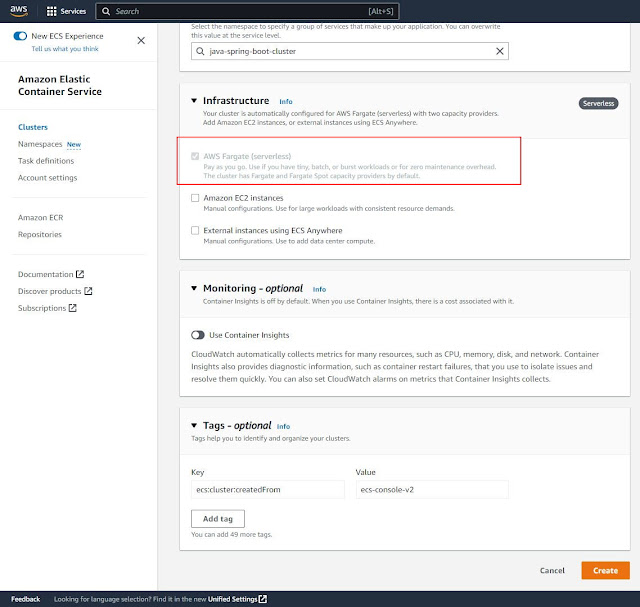Screen dimensions: 640x607
Task: Collapse the Infrastructure section
Action: pos(194,100)
